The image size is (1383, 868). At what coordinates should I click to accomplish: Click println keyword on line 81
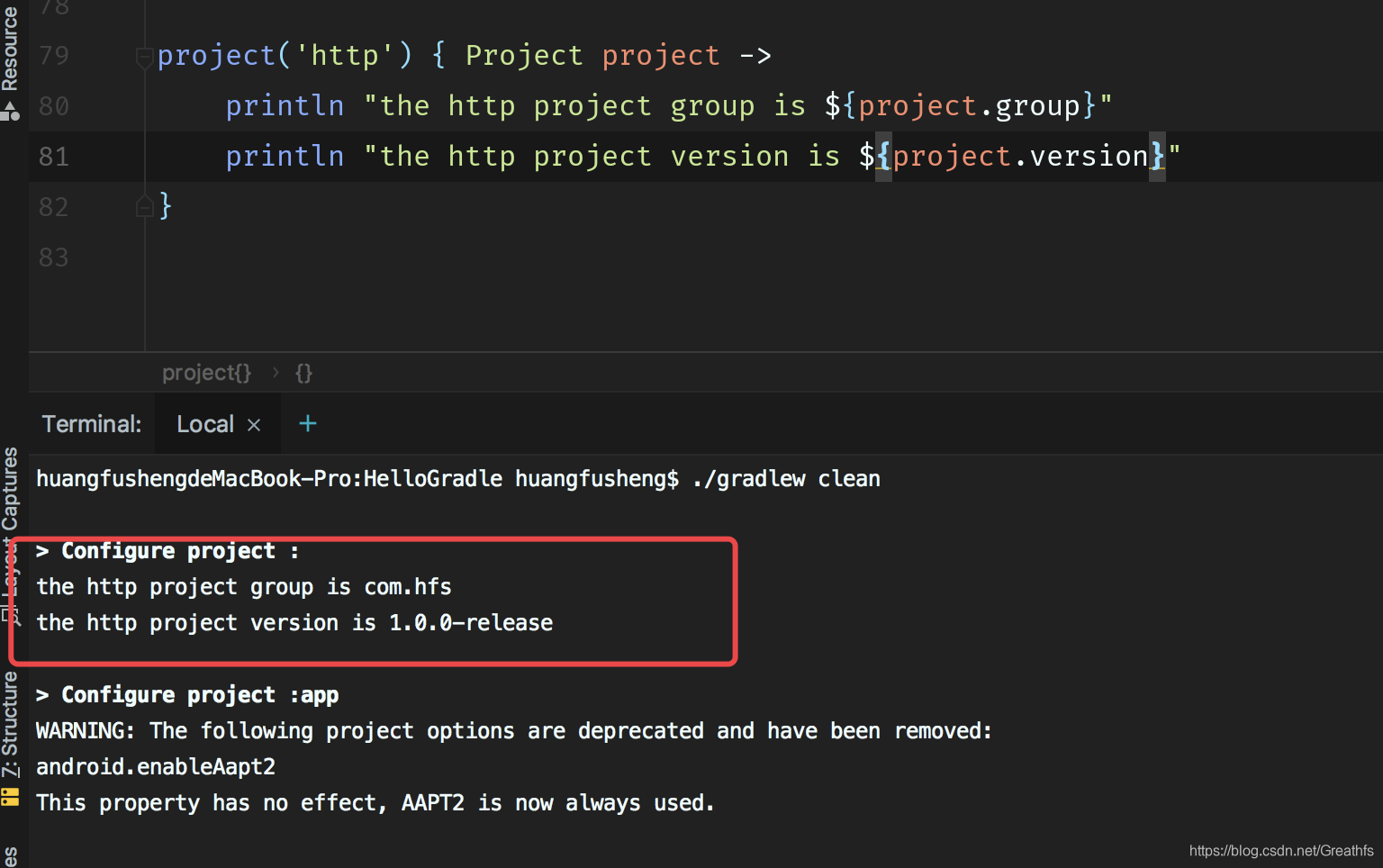285,157
